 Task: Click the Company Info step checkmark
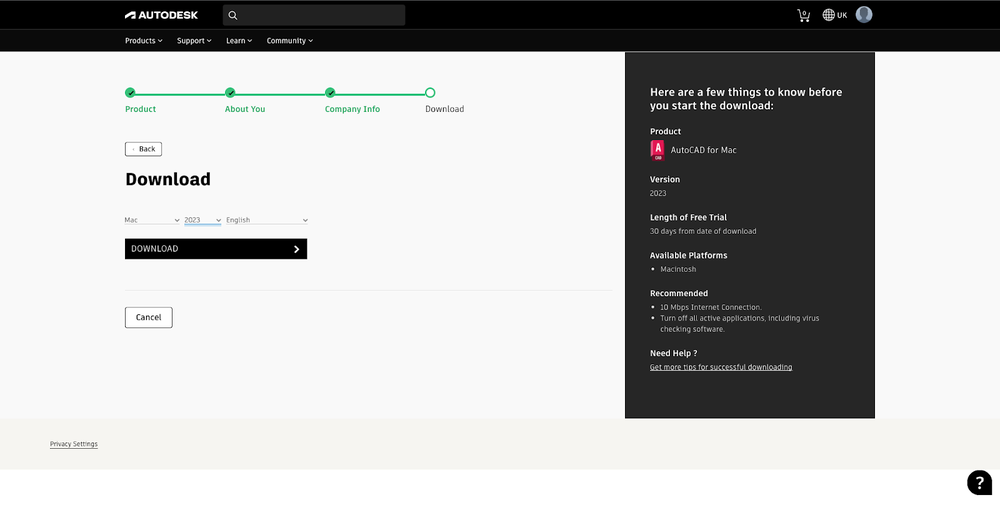(330, 93)
